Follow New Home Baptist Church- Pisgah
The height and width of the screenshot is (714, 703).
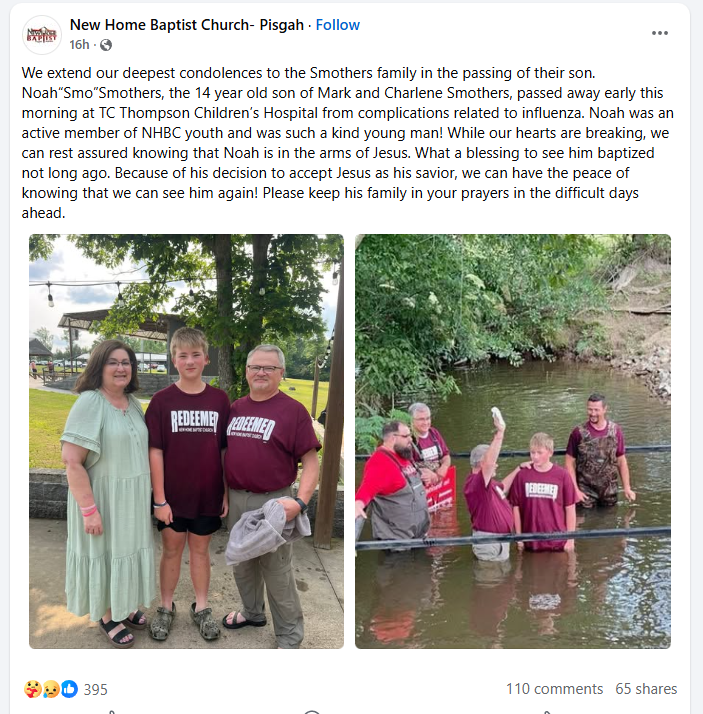337,25
